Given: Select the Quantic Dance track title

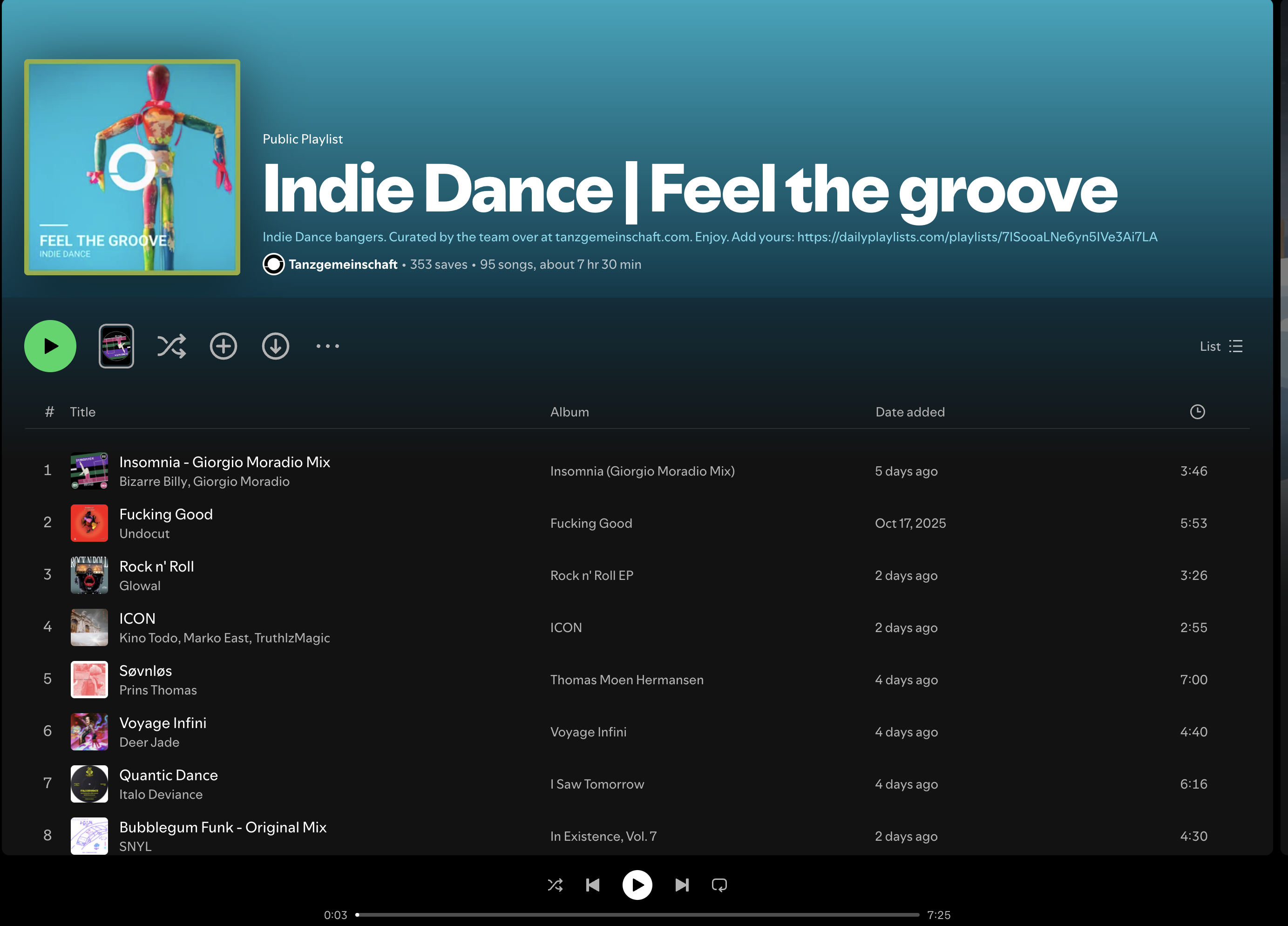Looking at the screenshot, I should pos(169,776).
